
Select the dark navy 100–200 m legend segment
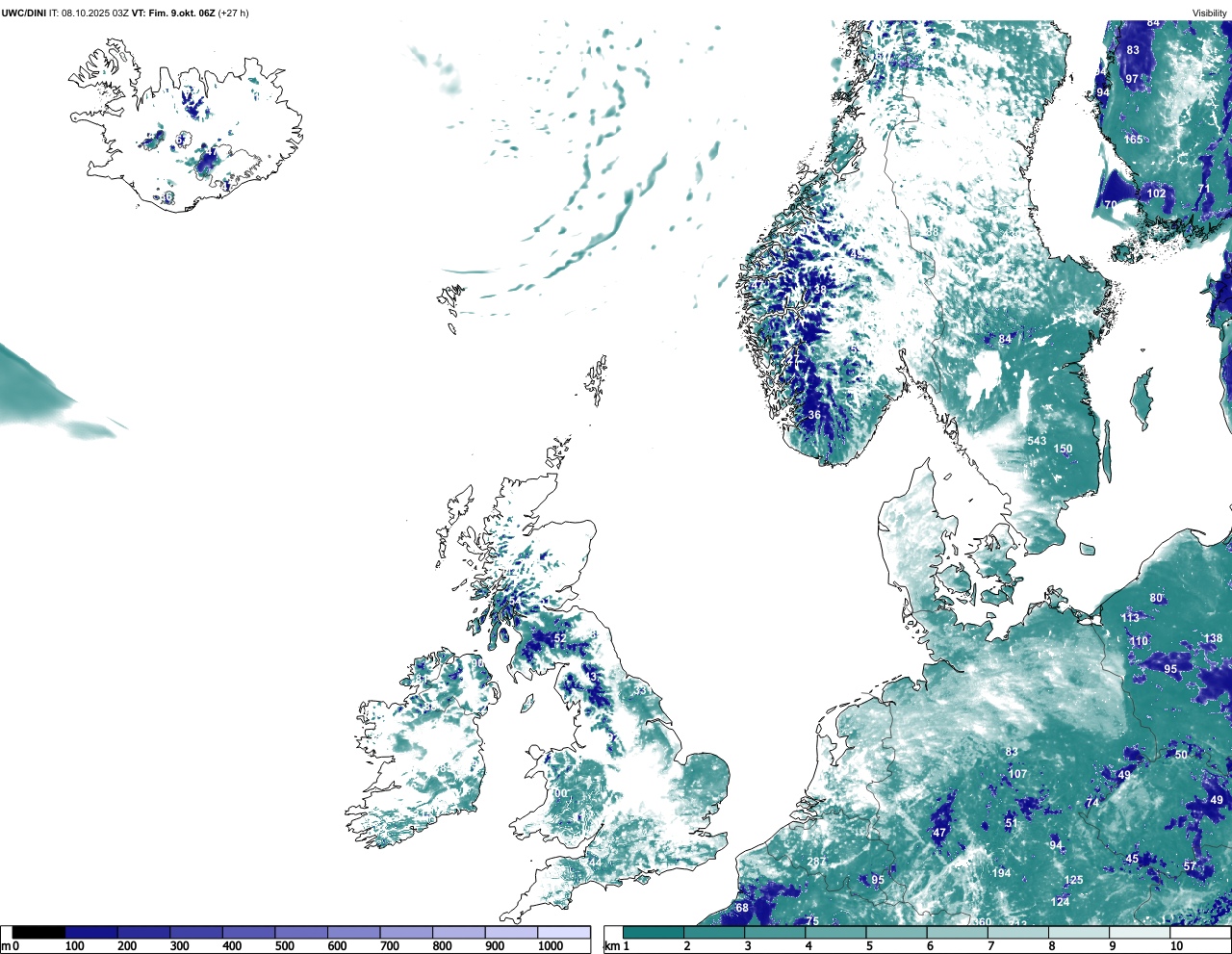click(x=91, y=932)
